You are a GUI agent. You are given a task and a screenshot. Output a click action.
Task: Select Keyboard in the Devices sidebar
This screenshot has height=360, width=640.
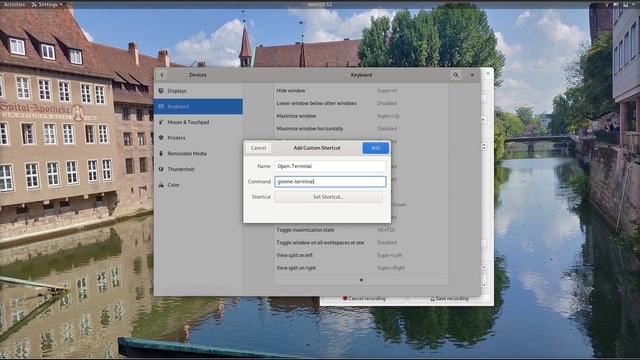(x=198, y=107)
